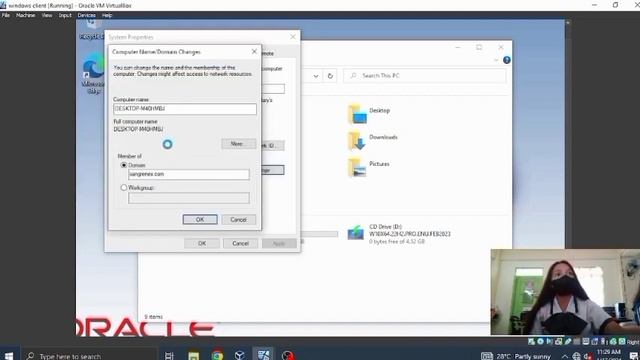Click the '9 items' status text
Image resolution: width=640 pixels, height=360 pixels.
coord(153,317)
